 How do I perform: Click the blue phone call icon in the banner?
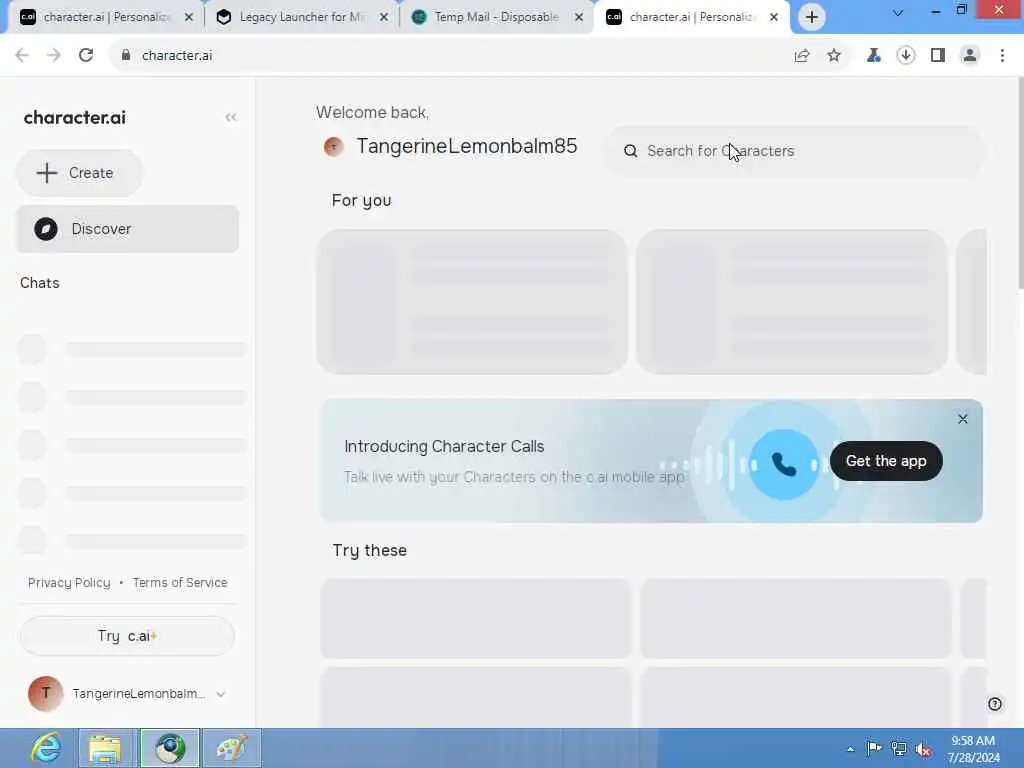[x=784, y=464]
